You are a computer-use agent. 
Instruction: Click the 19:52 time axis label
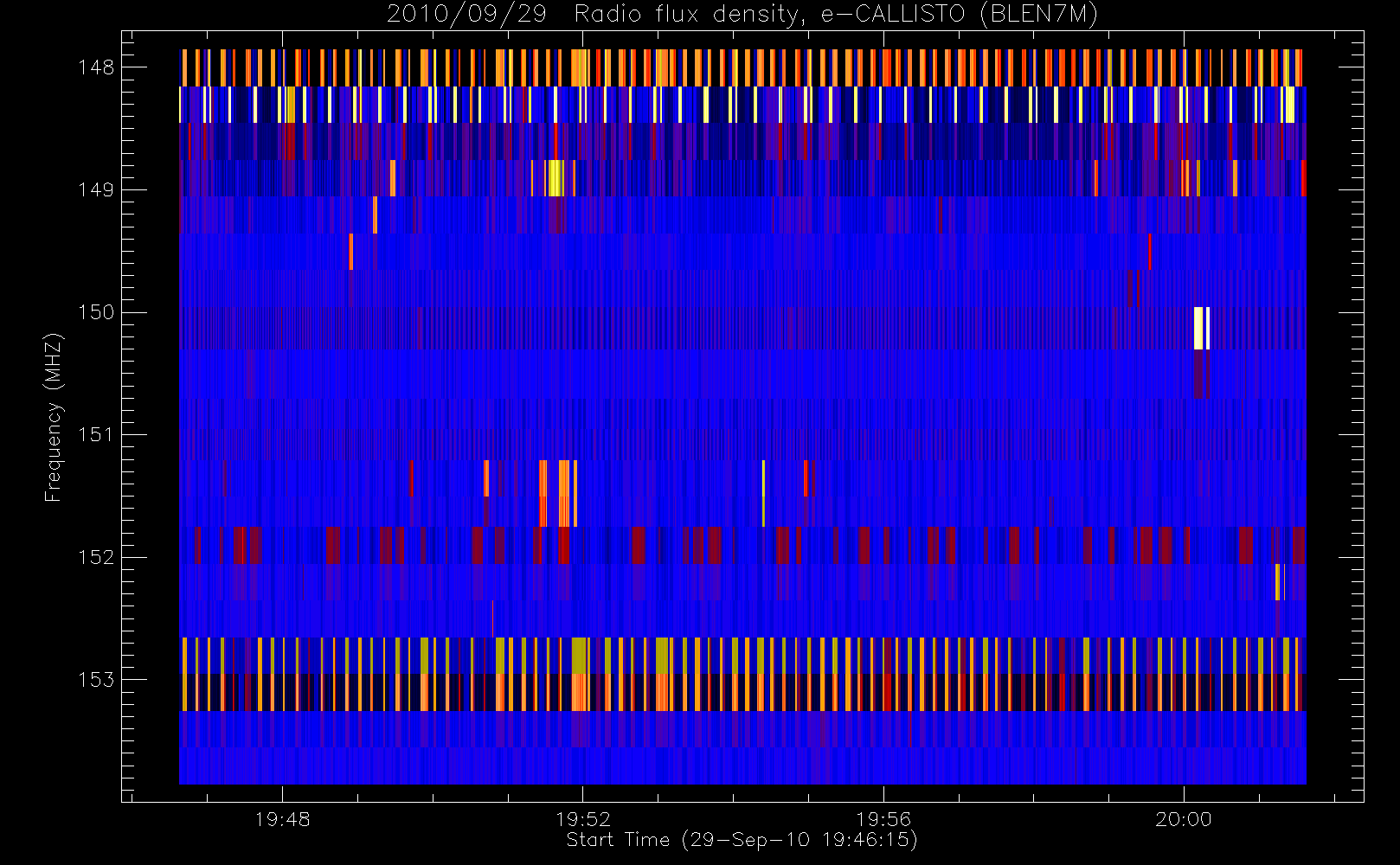pos(582,818)
